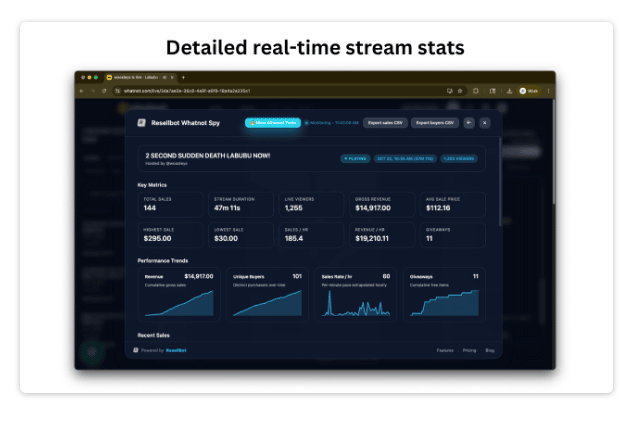Viewport: 630px width, 422px height.
Task: Click the Show Advanced Tools button
Action: (271, 123)
